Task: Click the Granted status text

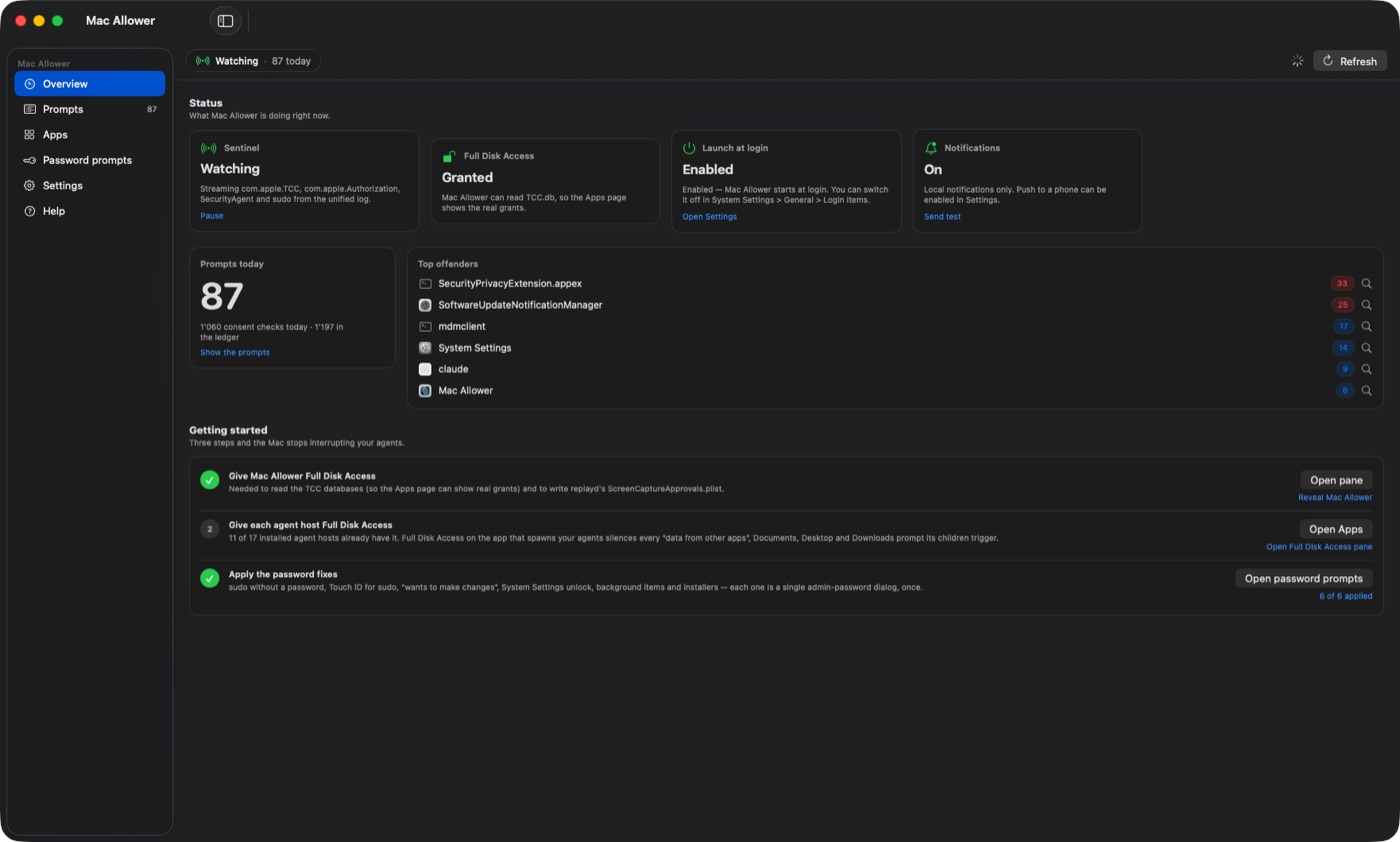Action: pyautogui.click(x=467, y=177)
